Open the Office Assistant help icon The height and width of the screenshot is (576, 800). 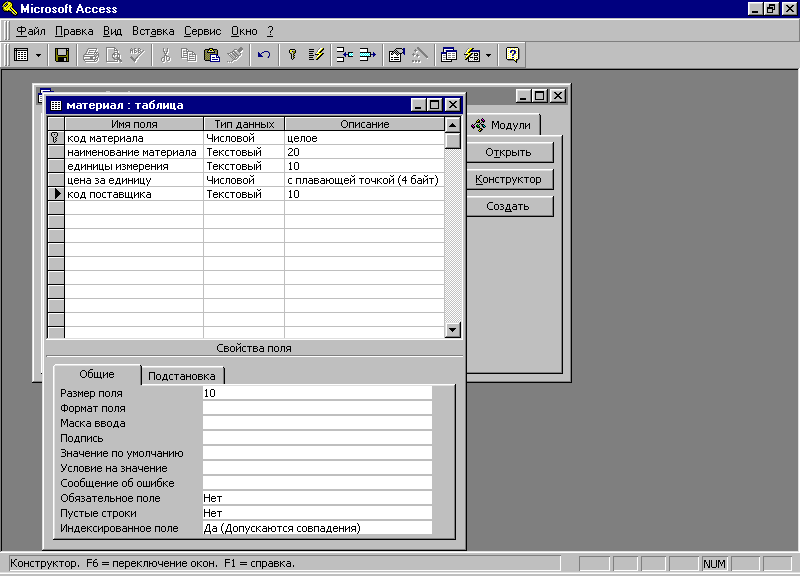[512, 55]
